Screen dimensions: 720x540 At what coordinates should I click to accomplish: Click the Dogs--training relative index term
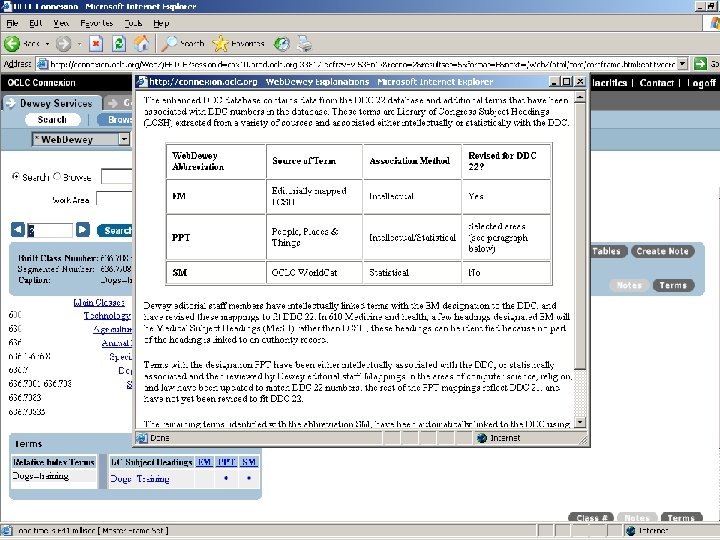coord(40,476)
